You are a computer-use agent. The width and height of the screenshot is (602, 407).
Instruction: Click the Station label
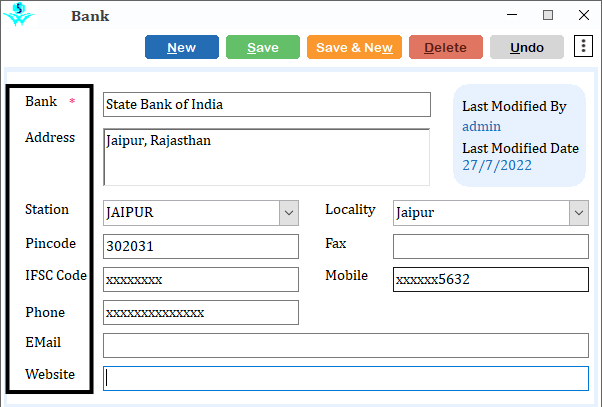pos(47,210)
